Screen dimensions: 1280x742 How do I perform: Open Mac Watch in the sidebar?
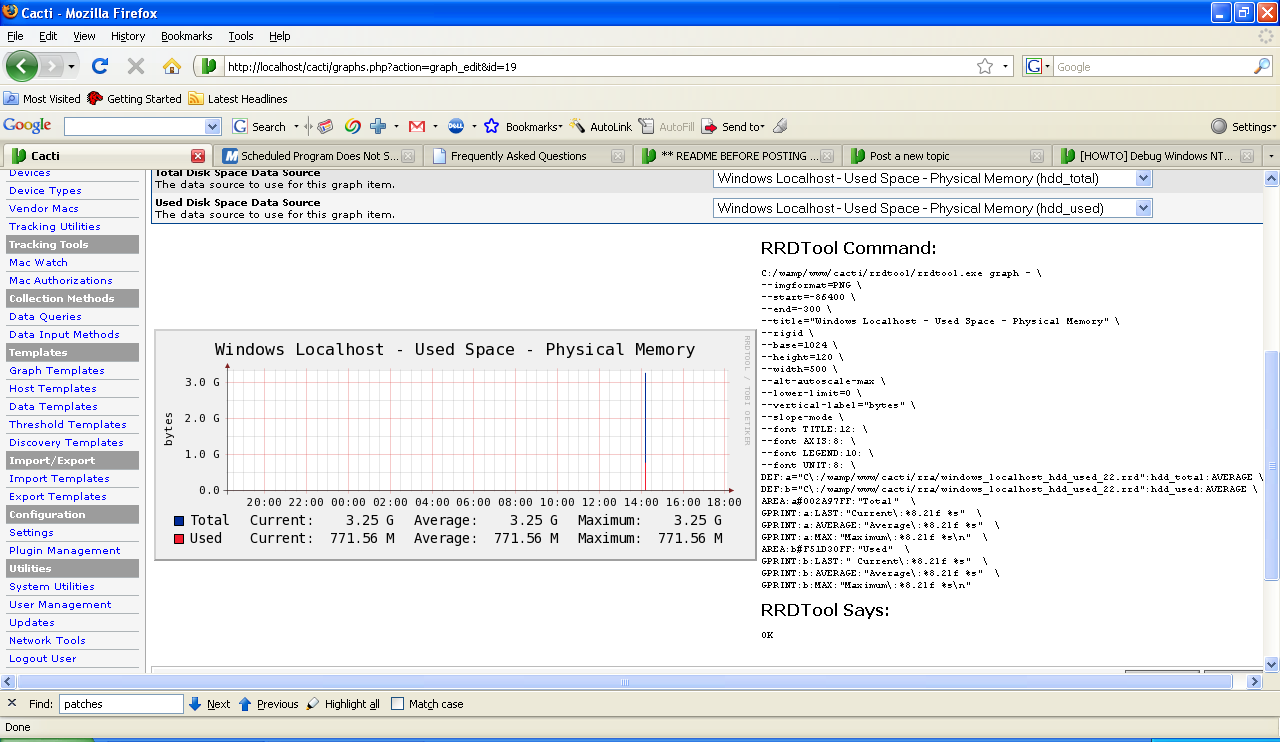(x=38, y=262)
